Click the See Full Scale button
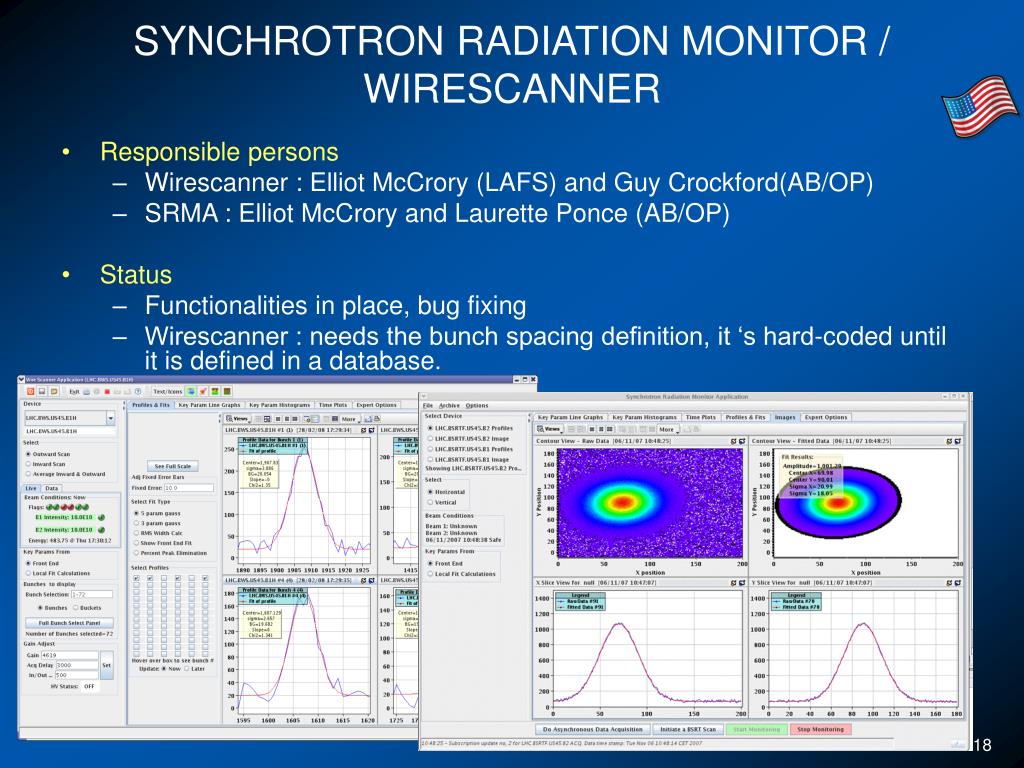 click(173, 466)
